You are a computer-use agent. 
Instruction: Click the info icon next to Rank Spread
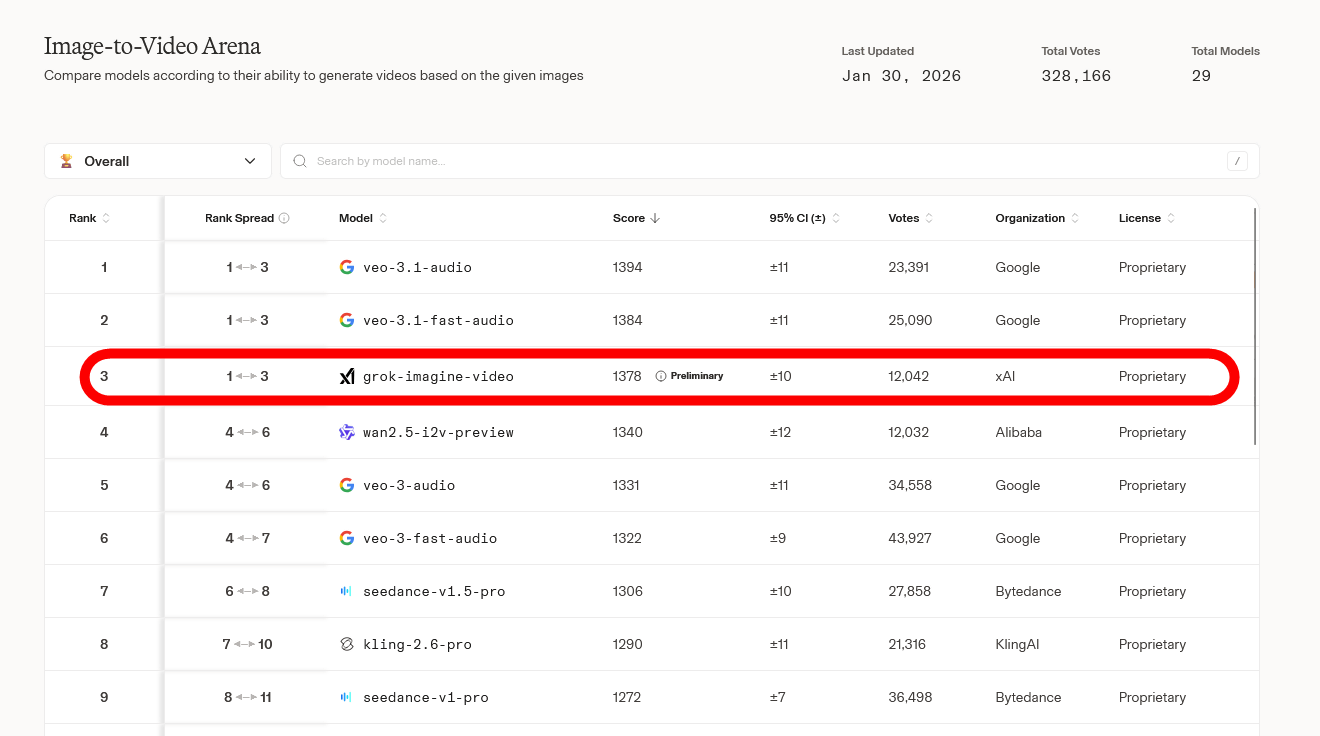click(284, 219)
